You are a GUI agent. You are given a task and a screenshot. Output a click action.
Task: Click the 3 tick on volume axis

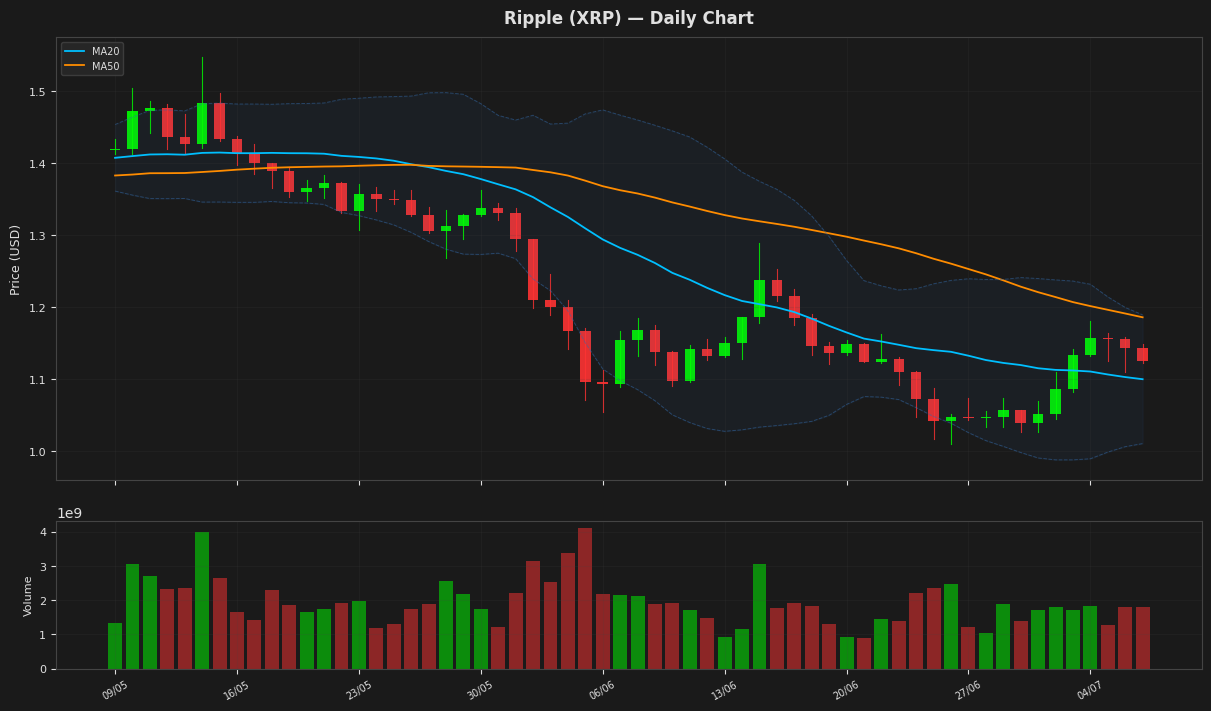(x=45, y=567)
